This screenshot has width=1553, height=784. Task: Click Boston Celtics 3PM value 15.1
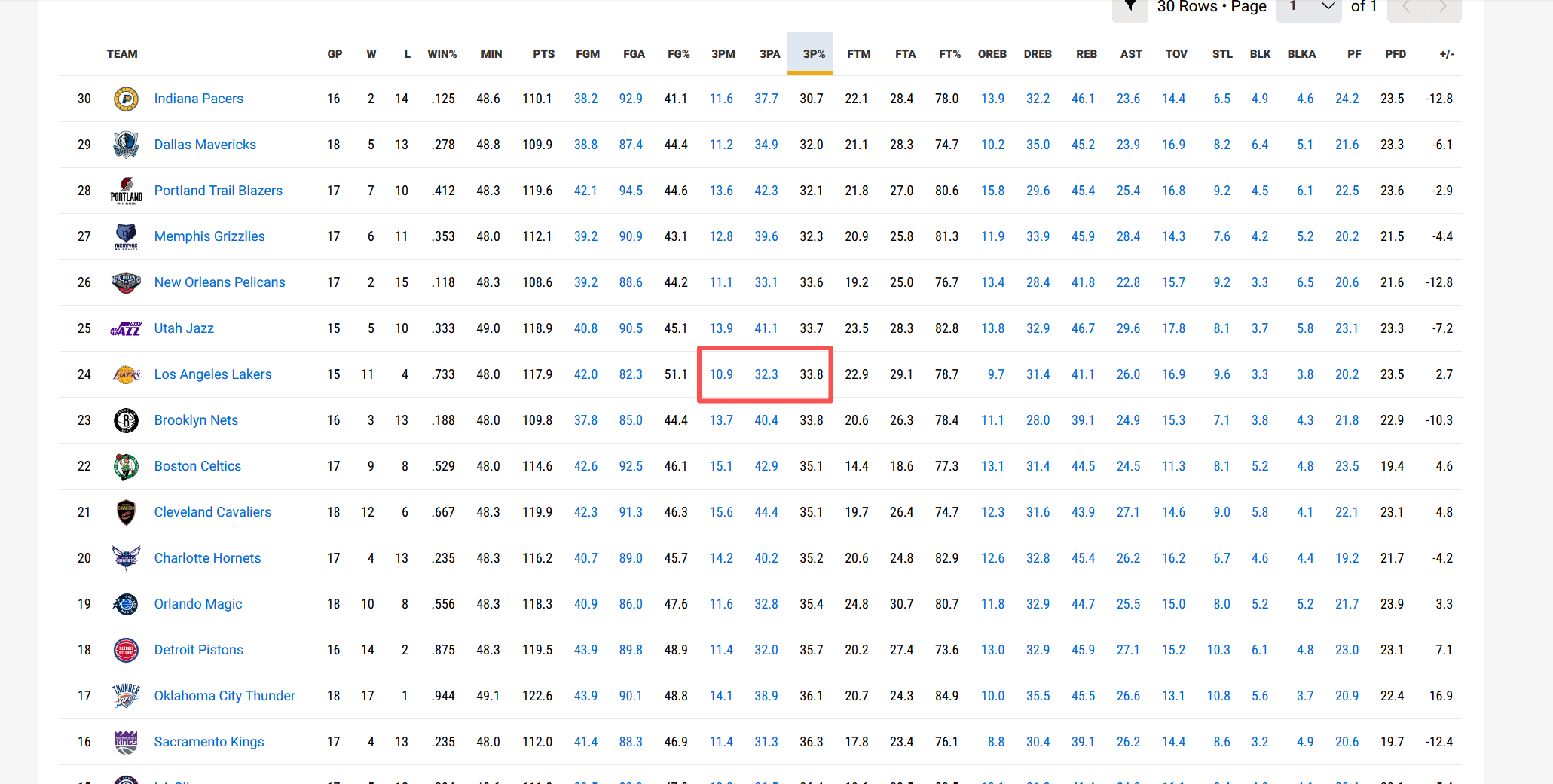point(721,466)
